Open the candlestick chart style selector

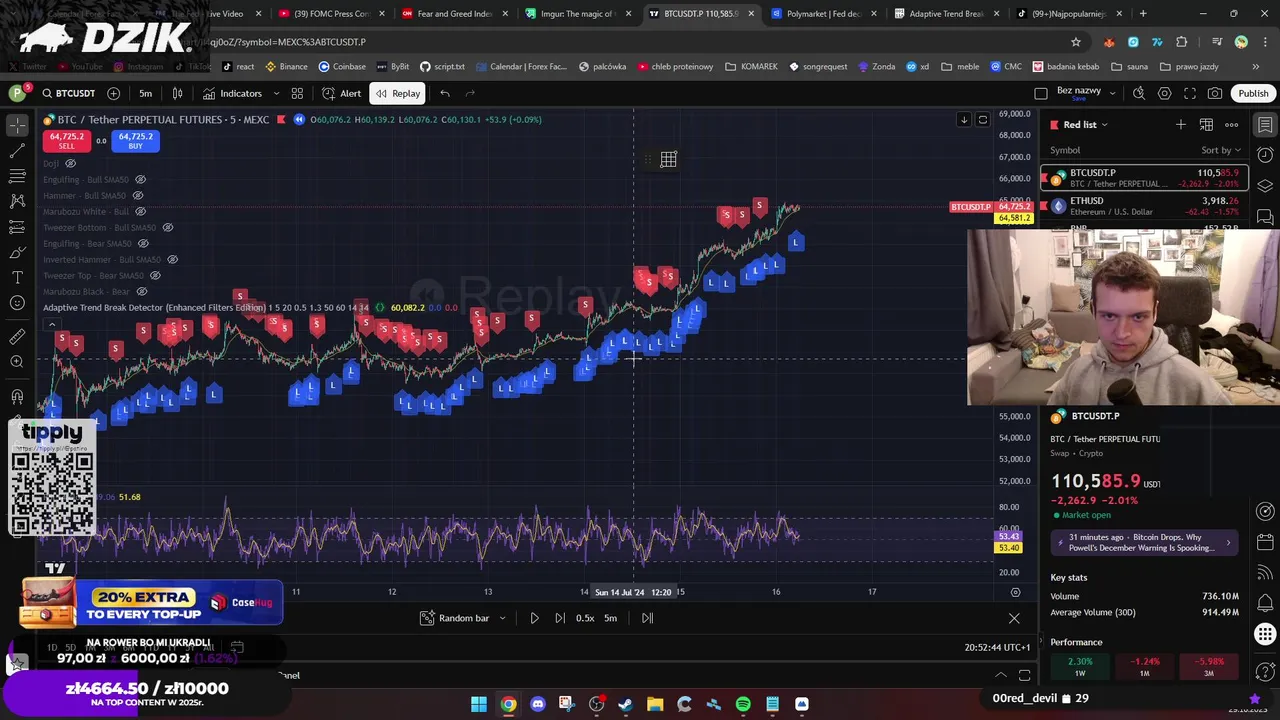click(x=177, y=93)
